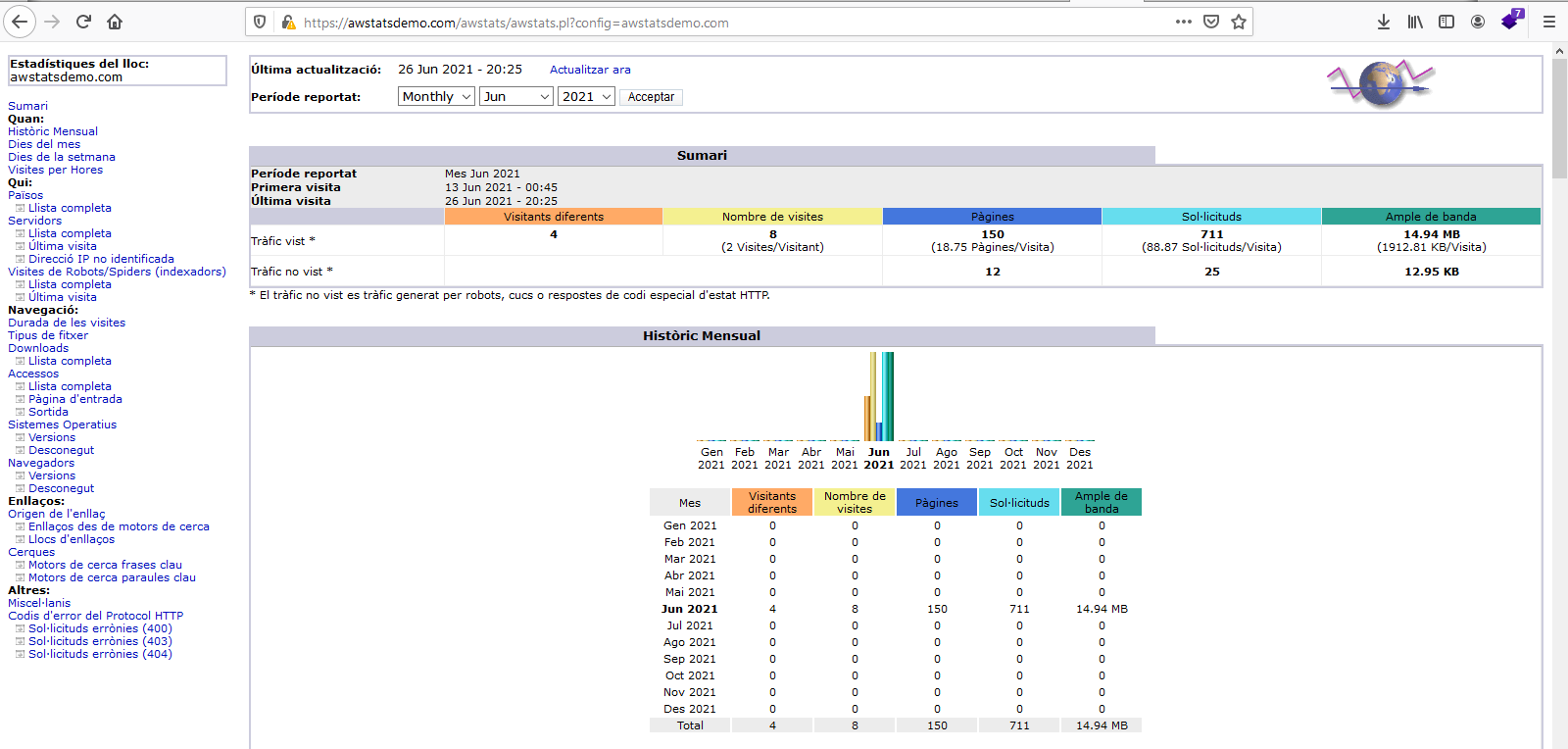This screenshot has width=1568, height=749.
Task: Open Dies del mes link
Action: tap(44, 144)
